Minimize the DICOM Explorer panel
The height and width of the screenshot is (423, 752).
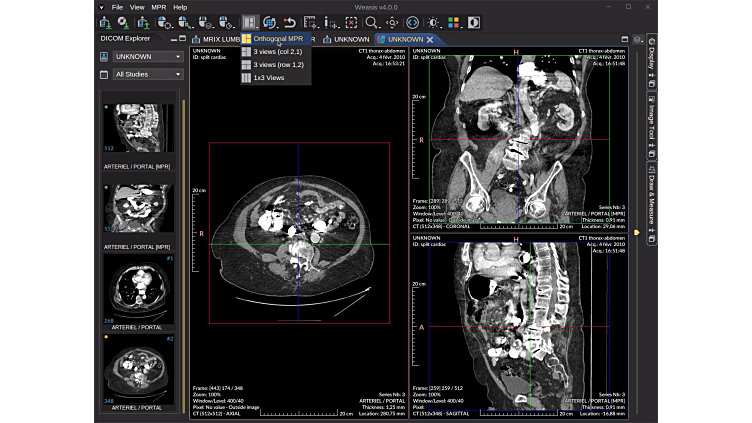click(174, 39)
